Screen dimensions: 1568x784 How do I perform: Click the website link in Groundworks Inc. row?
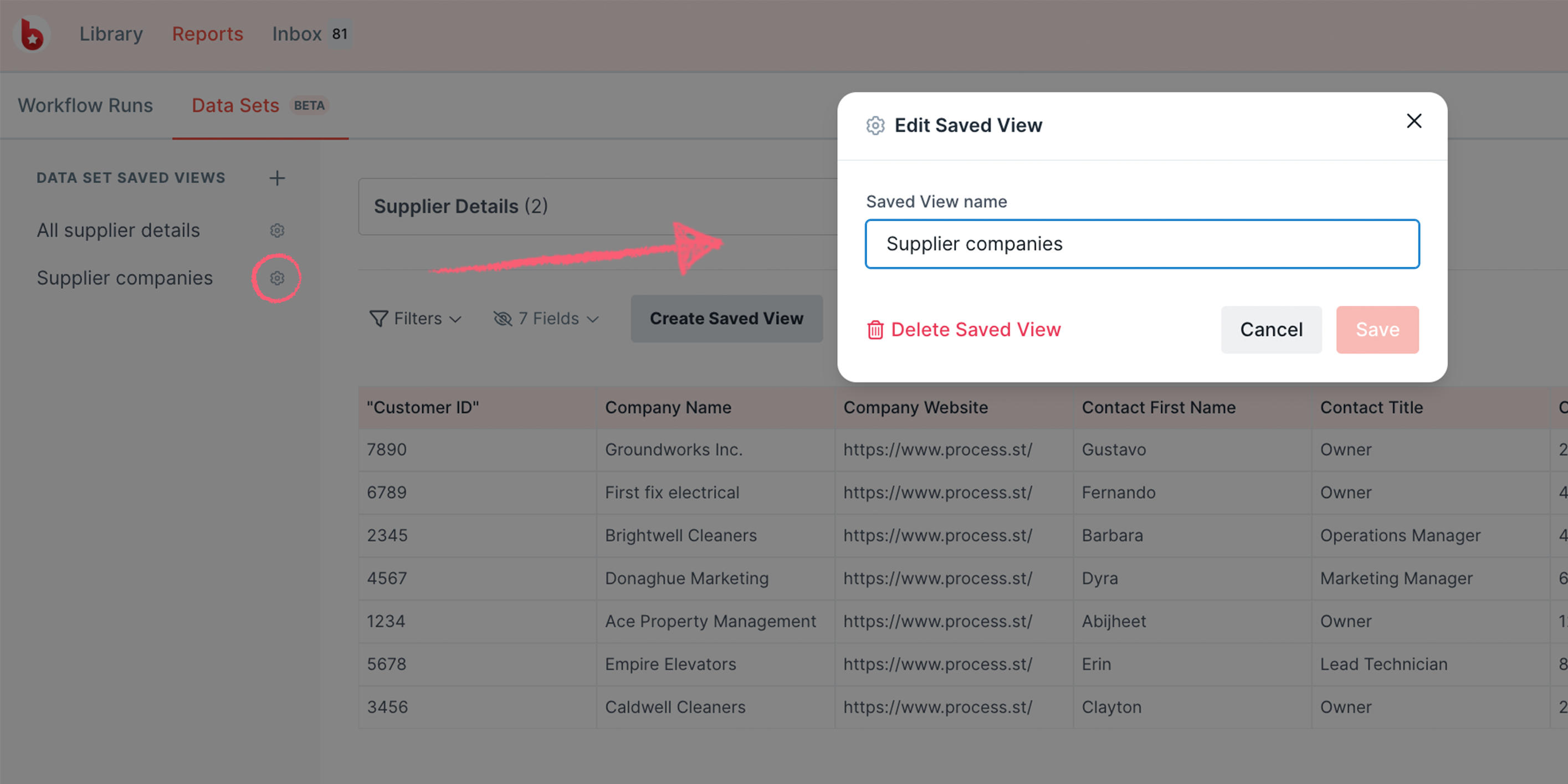(x=937, y=450)
